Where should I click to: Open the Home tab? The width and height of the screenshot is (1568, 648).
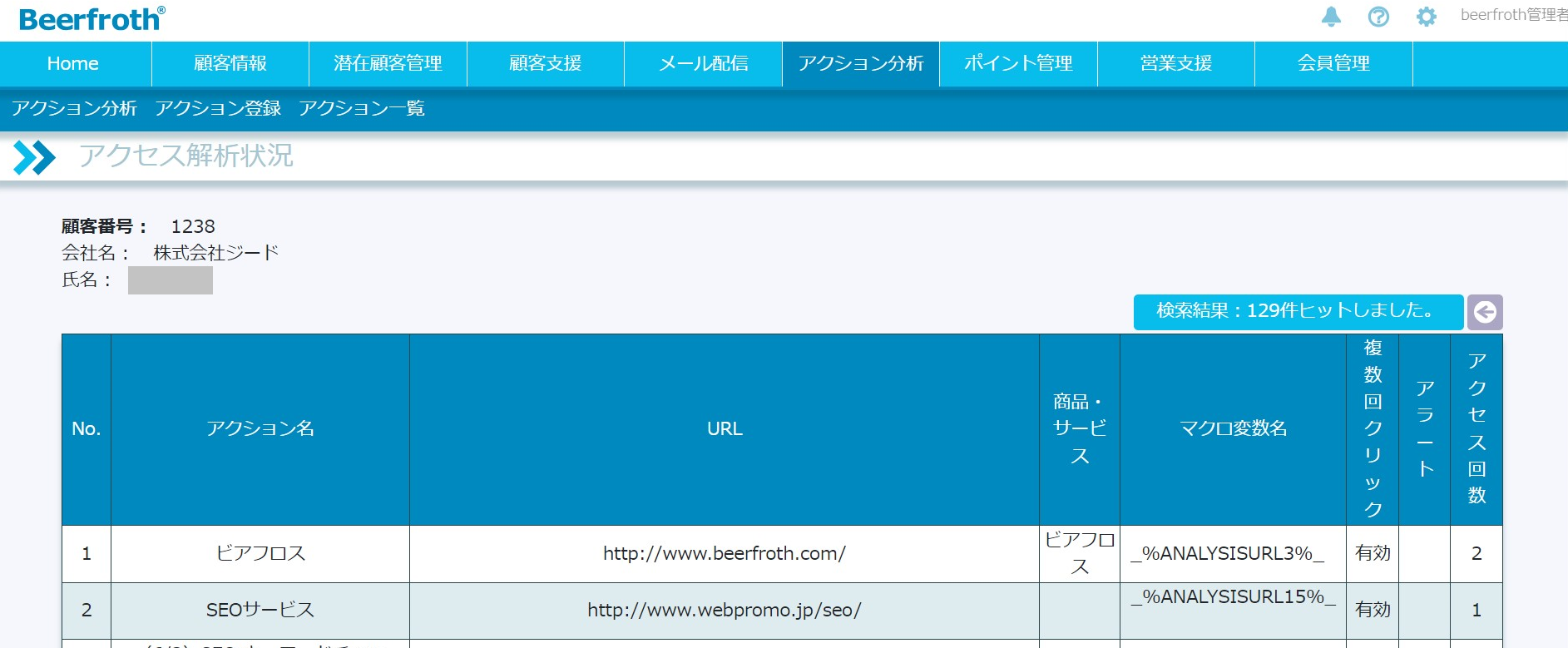[73, 64]
